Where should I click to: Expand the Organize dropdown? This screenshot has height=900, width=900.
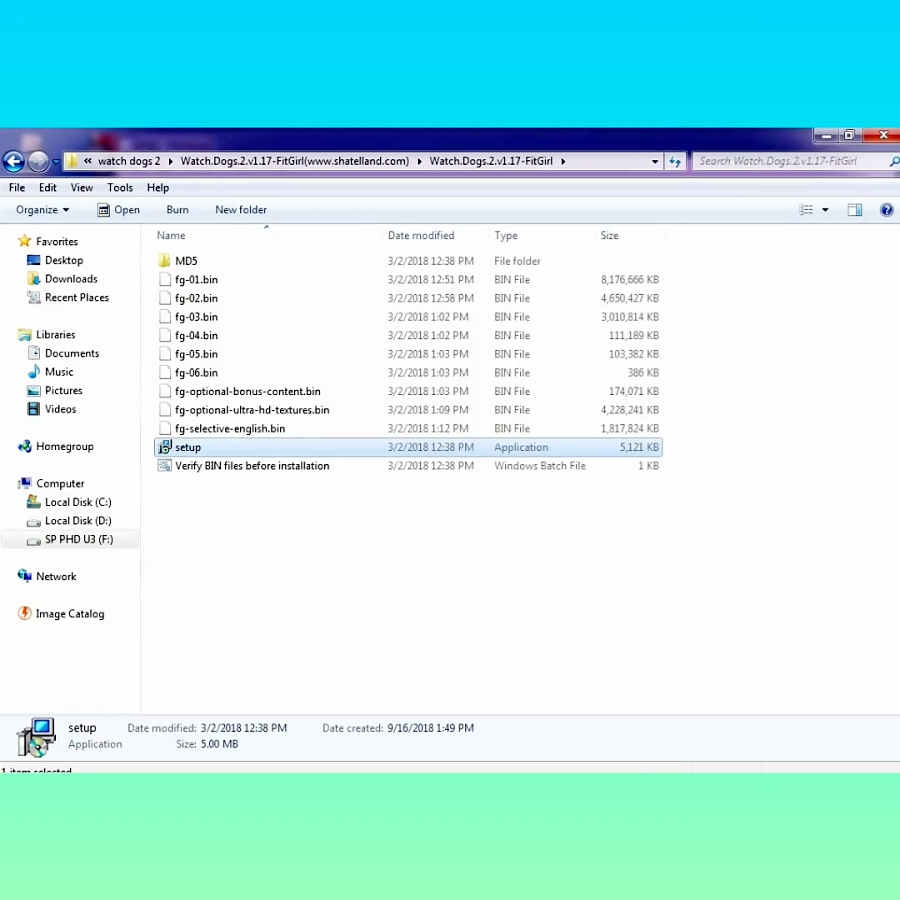(x=42, y=210)
